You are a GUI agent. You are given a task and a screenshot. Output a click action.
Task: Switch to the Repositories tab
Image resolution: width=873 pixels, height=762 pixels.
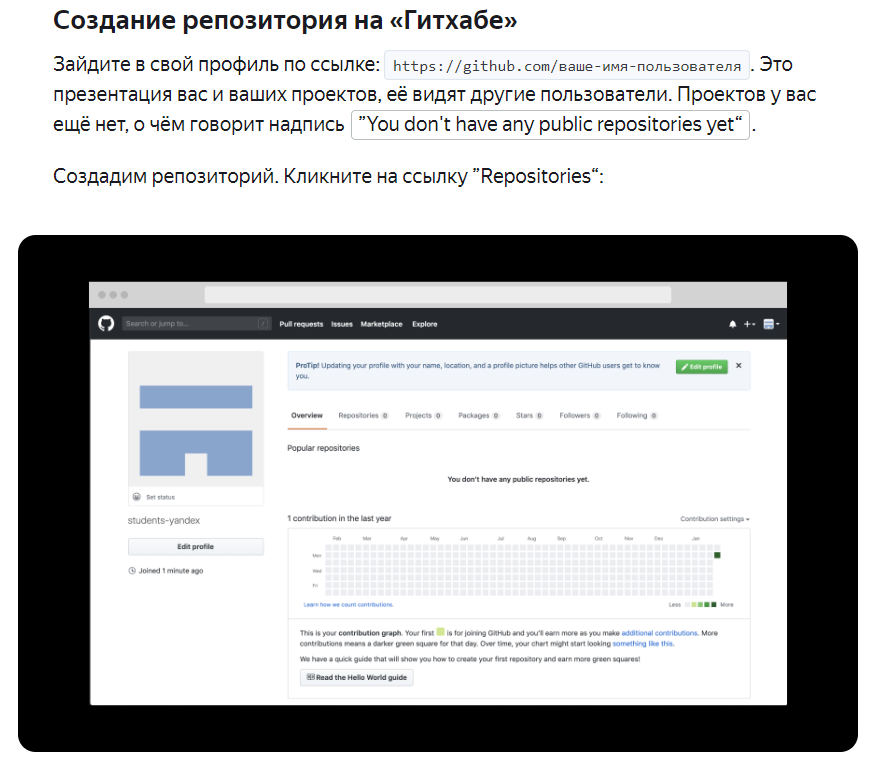[363, 416]
